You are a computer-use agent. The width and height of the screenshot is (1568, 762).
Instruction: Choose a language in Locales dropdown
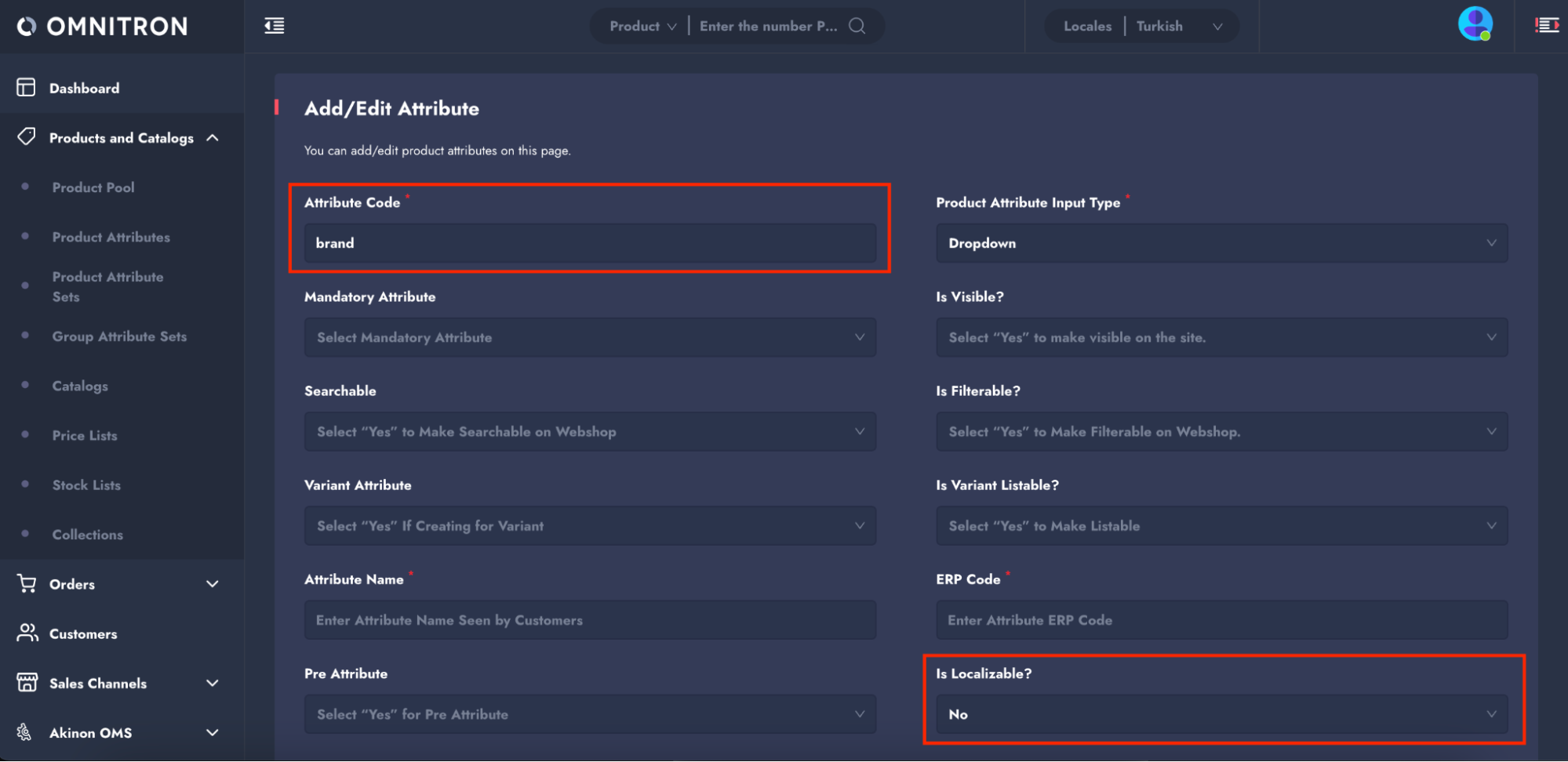tap(1178, 26)
